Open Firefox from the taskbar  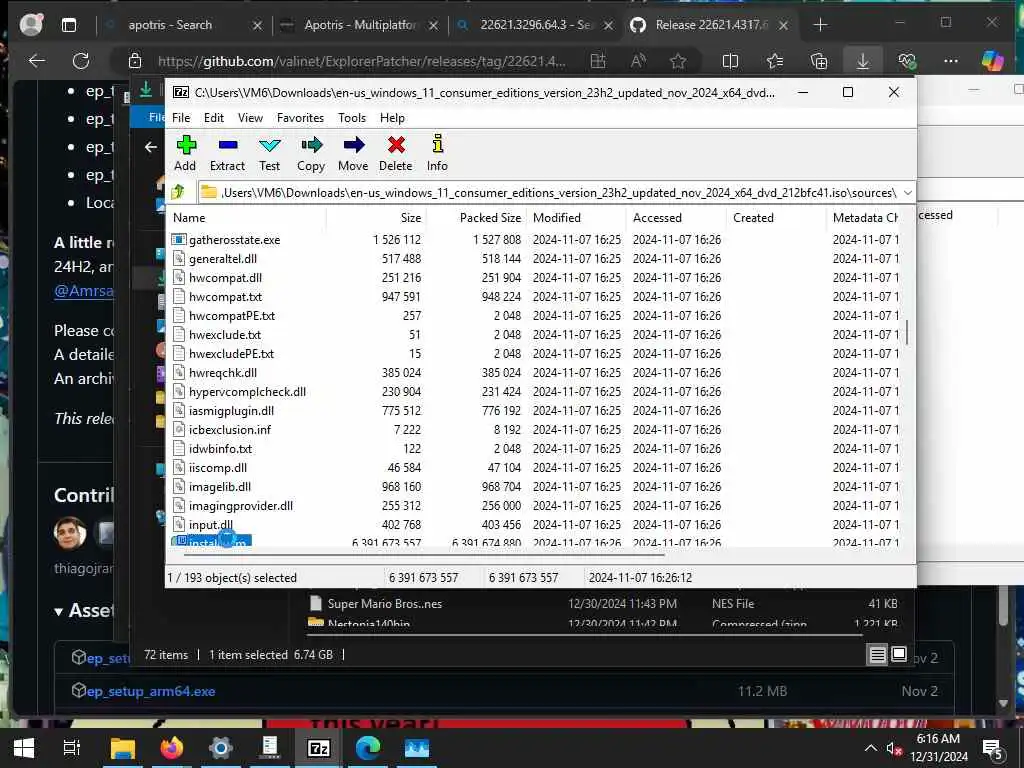click(x=172, y=747)
